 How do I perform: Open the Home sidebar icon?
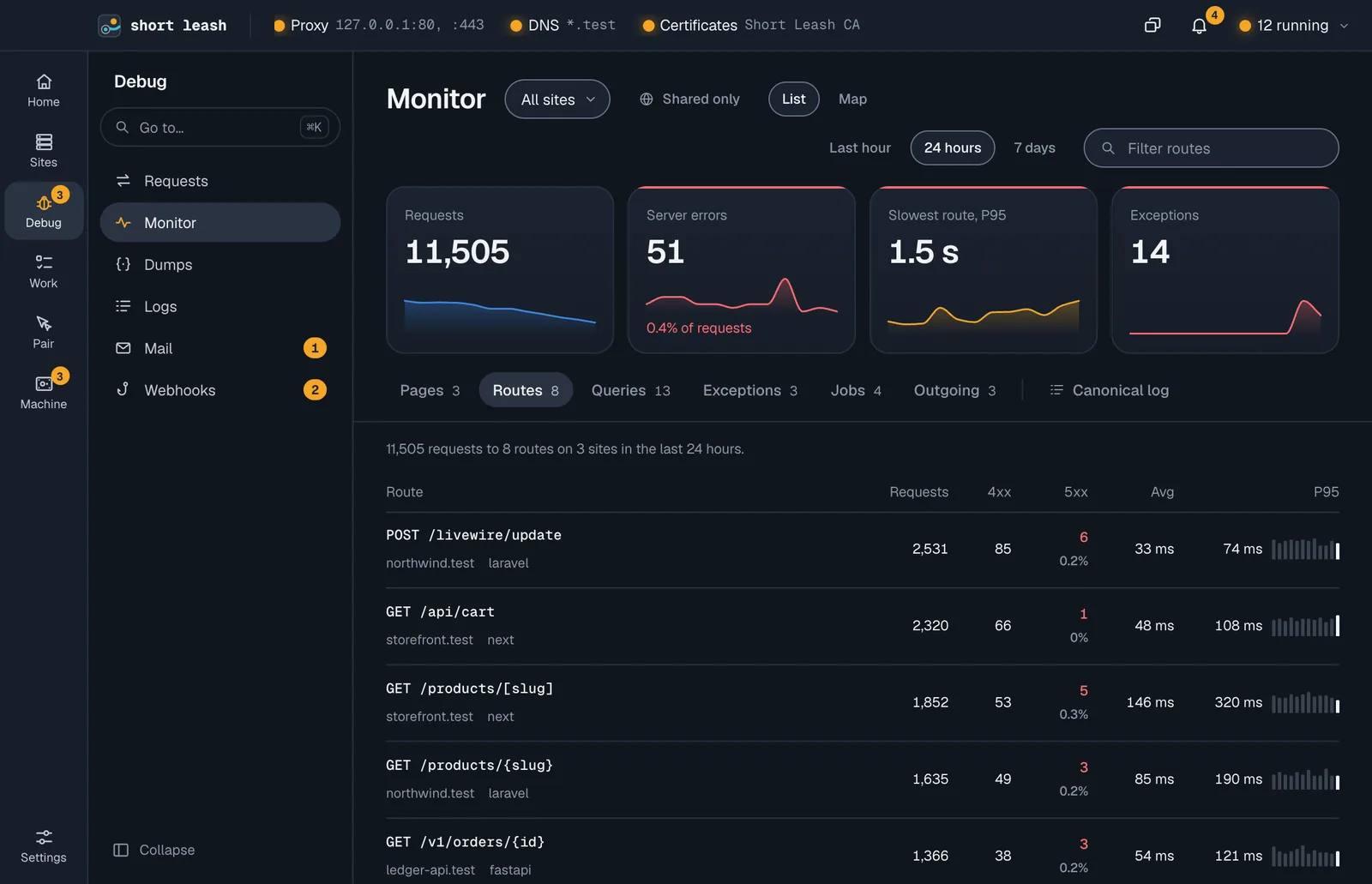coord(44,81)
